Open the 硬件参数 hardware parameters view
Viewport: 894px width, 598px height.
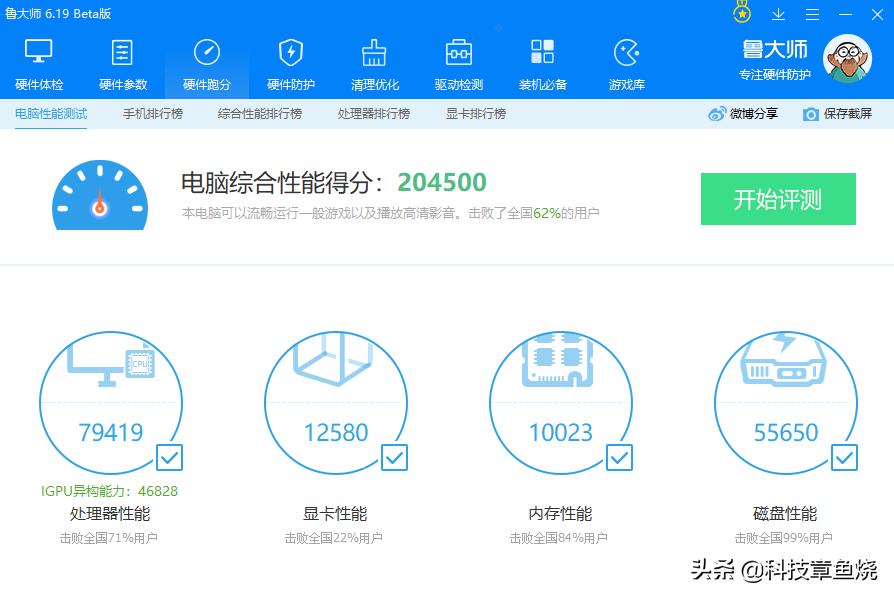pyautogui.click(x=122, y=60)
